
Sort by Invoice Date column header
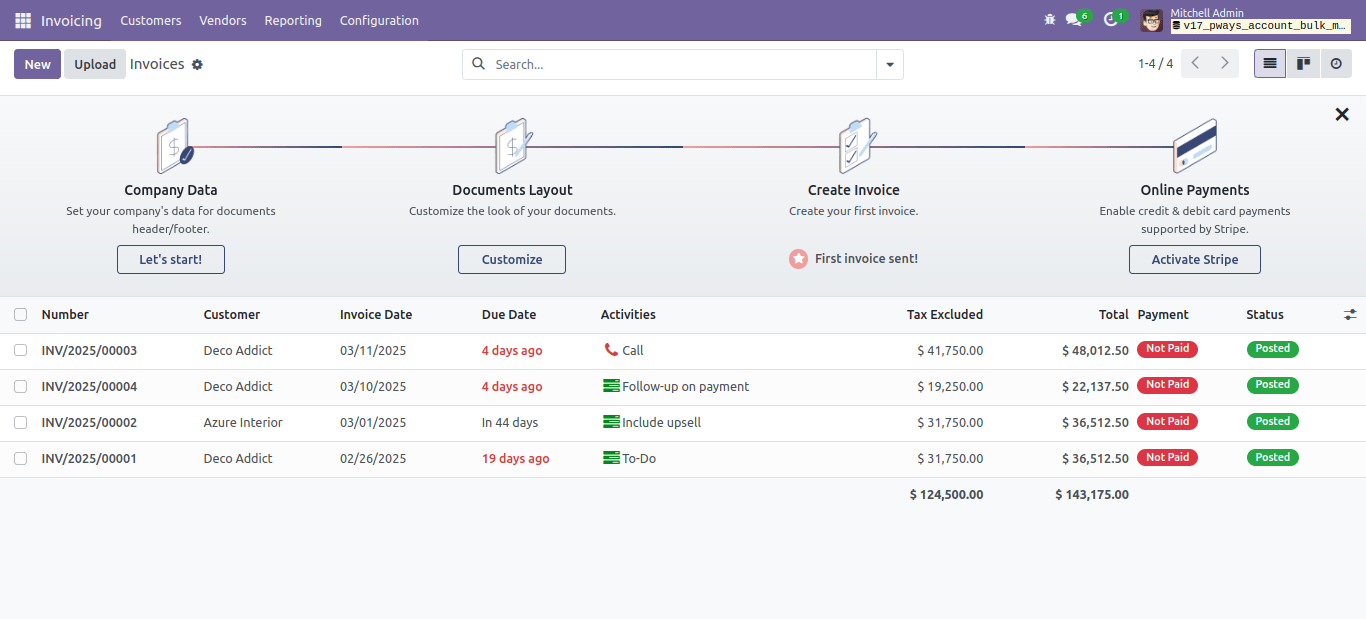376,314
